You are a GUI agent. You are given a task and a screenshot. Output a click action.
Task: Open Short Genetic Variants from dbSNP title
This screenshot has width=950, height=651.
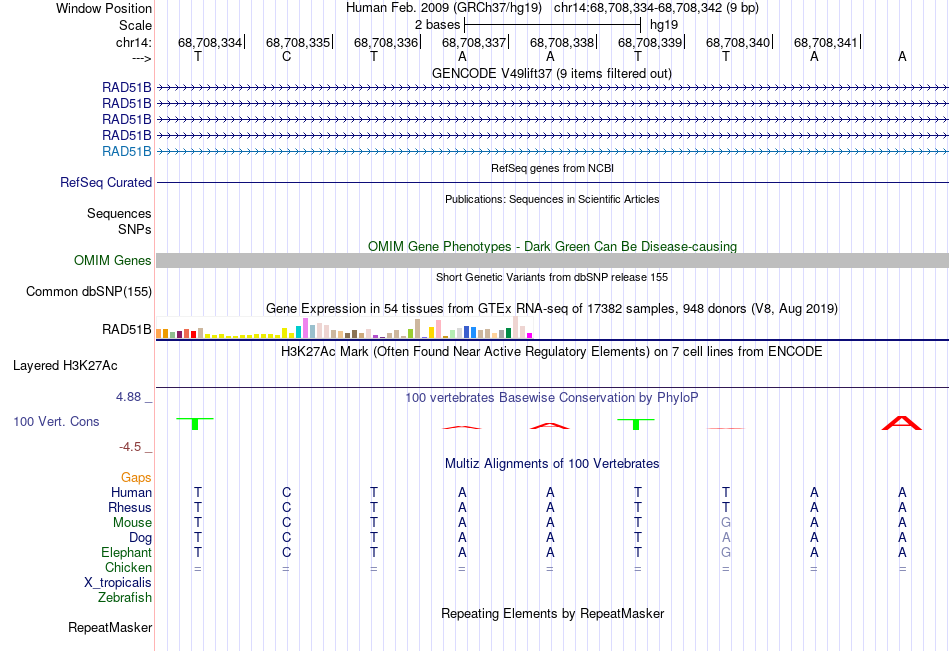[552, 277]
